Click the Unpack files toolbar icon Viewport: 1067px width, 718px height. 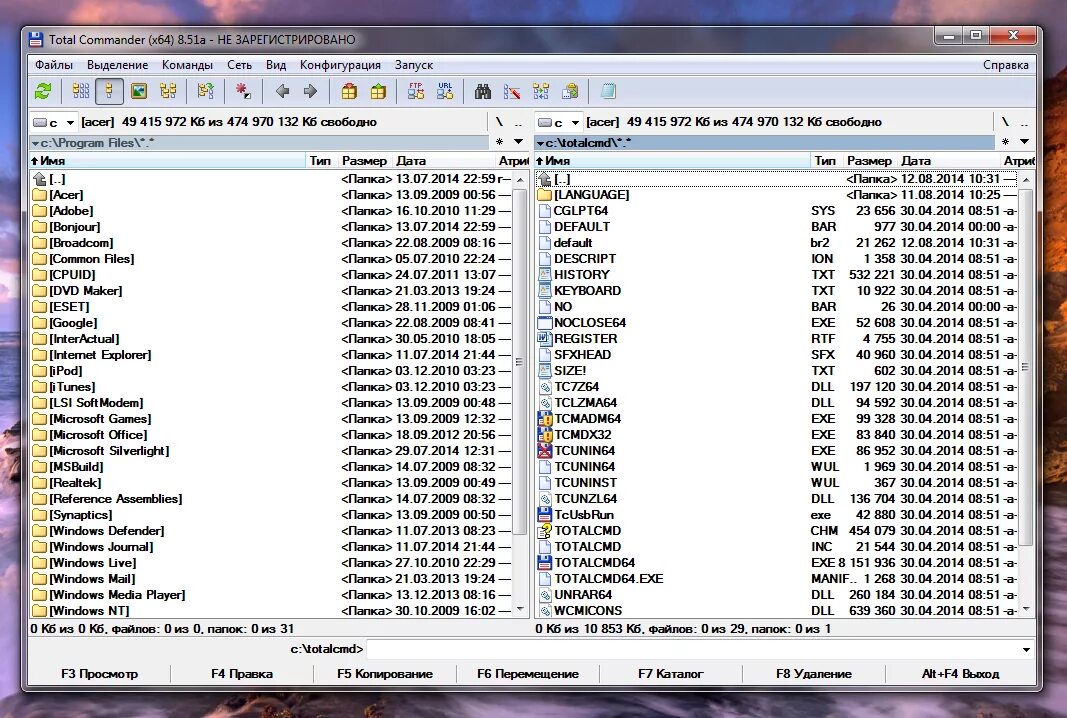tap(378, 91)
